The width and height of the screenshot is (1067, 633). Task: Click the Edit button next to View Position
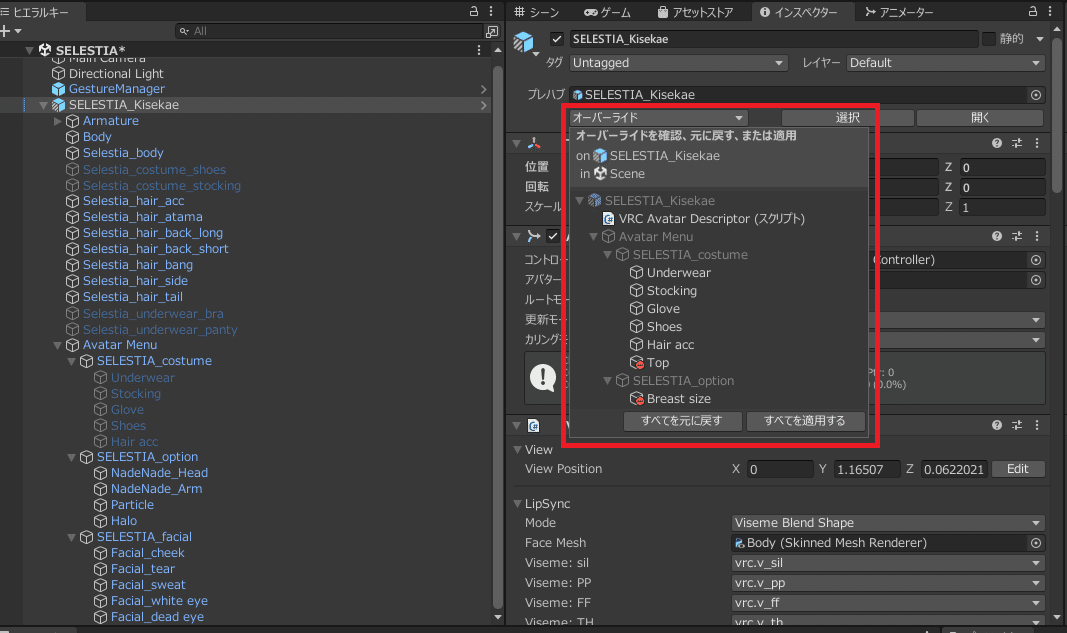(x=1018, y=468)
